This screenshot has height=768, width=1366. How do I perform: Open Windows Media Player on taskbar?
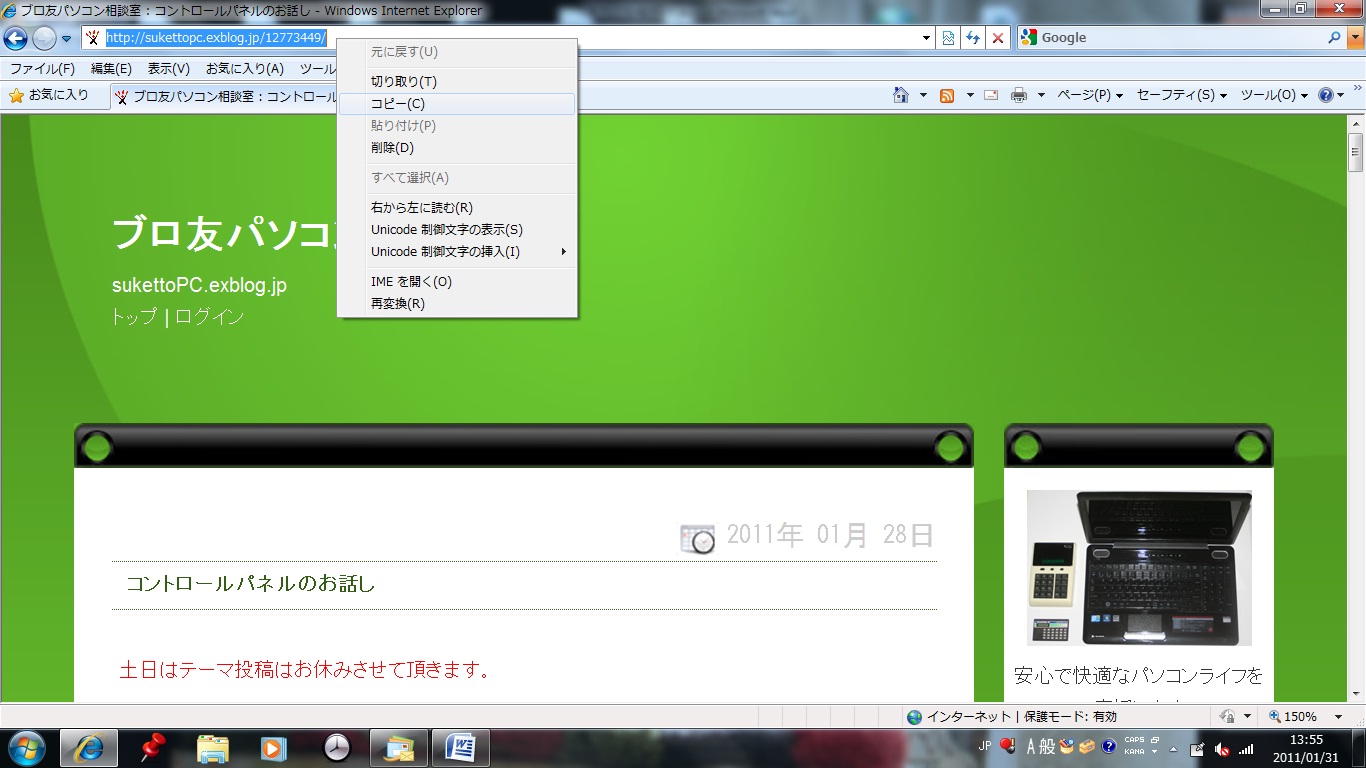tap(275, 748)
